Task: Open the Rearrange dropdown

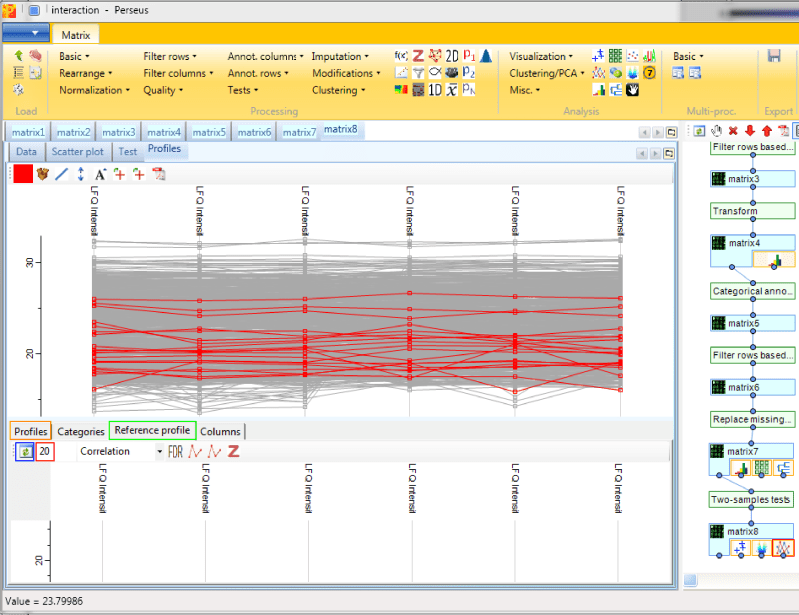Action: click(x=86, y=73)
